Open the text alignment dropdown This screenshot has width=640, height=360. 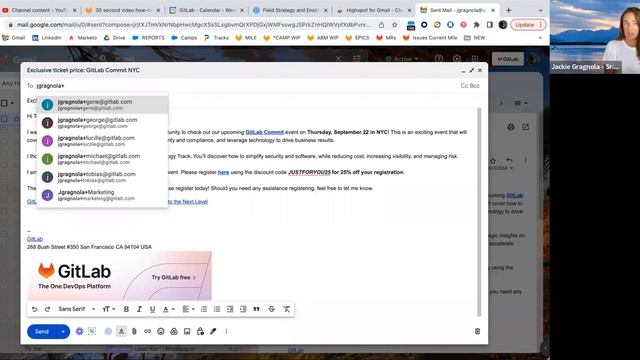188,309
